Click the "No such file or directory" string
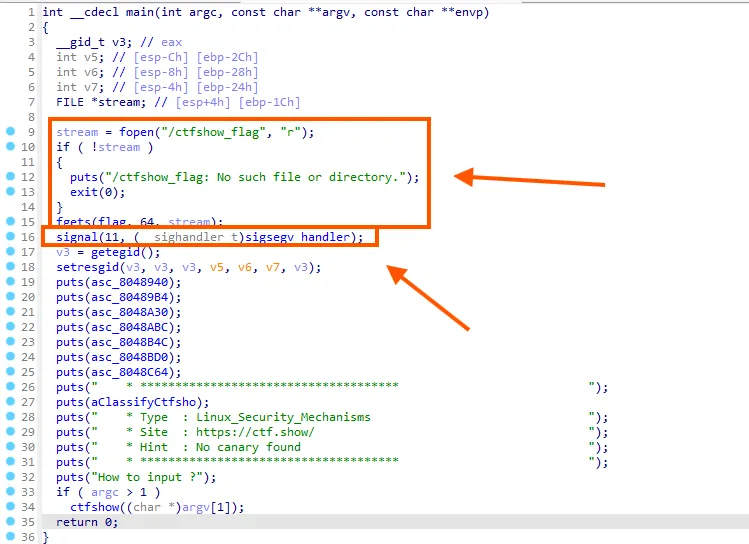The height and width of the screenshot is (544, 749). pyautogui.click(x=307, y=177)
